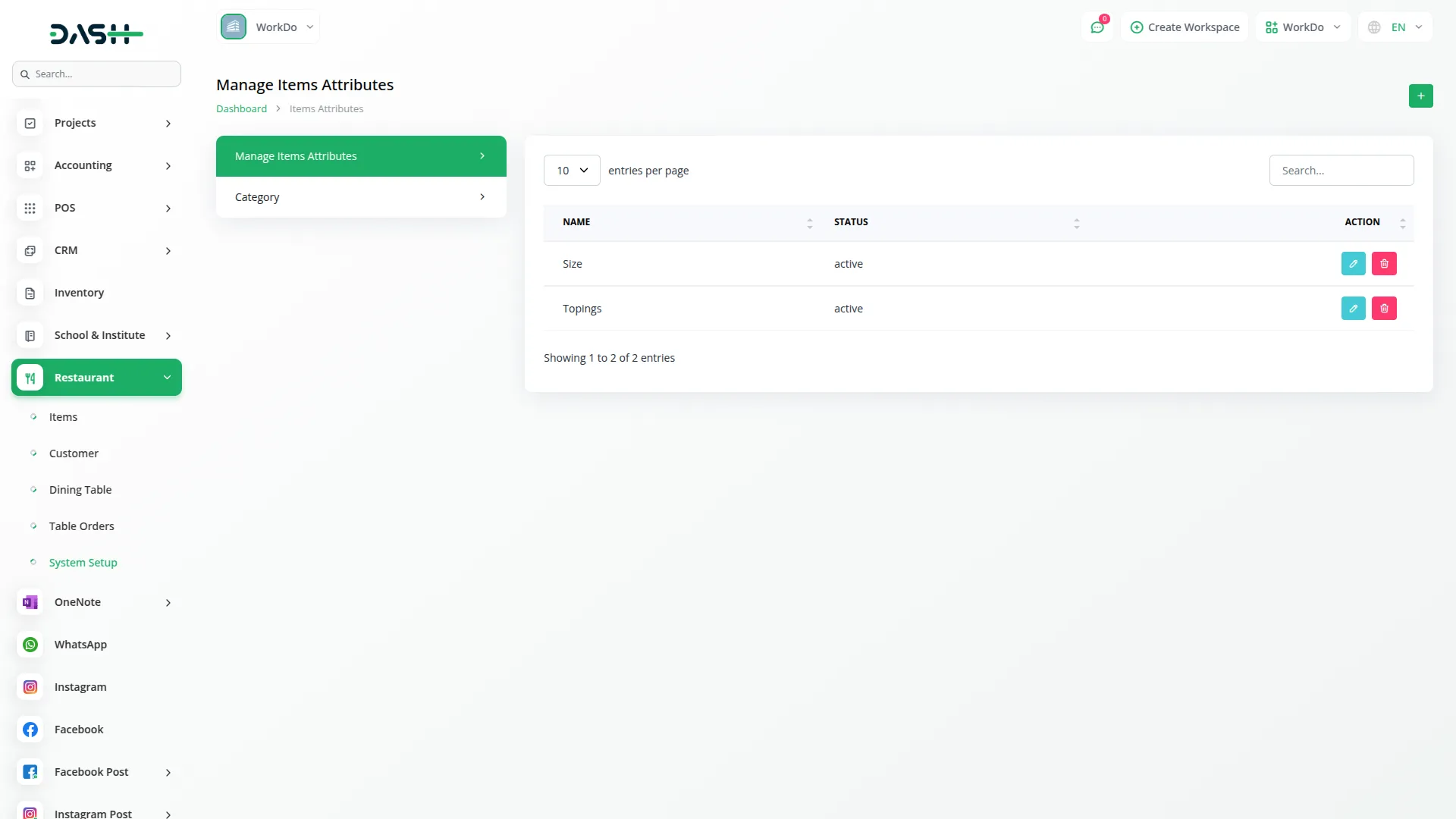
Task: Click the Dash logo
Action: 96,34
